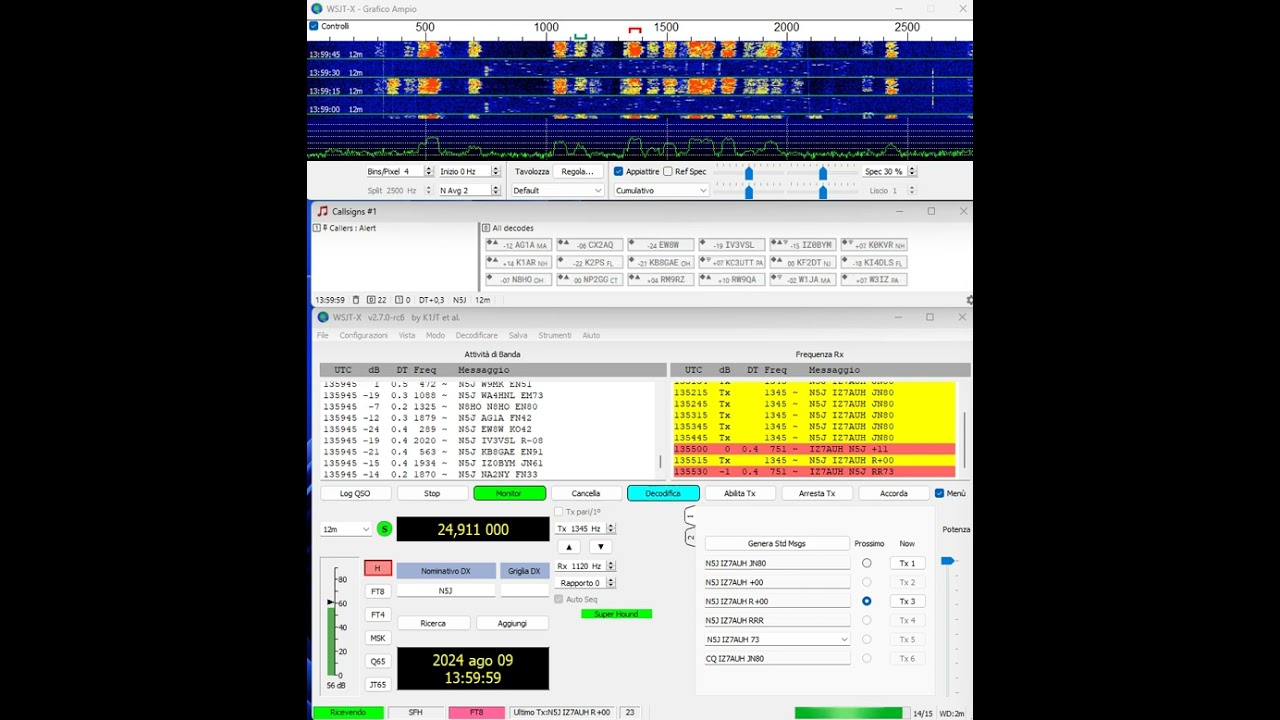Click the Nominativo DX field containing N5J

(446, 591)
